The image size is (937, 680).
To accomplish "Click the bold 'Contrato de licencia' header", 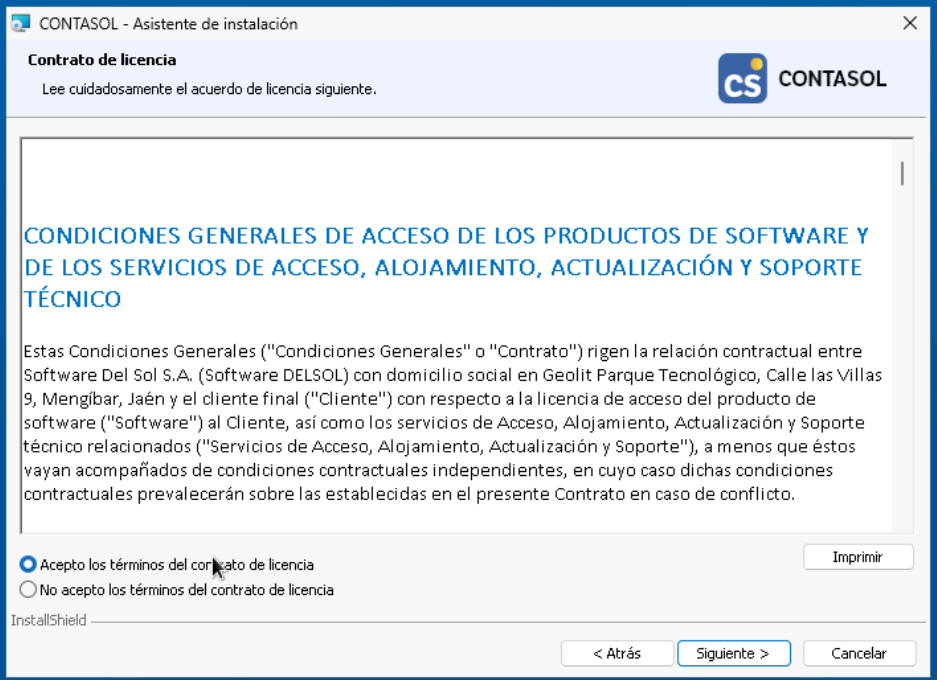I will point(102,60).
